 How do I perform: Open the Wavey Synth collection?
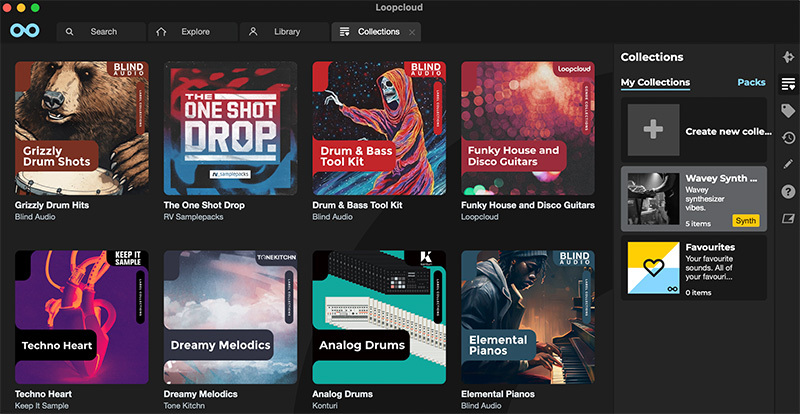pos(693,199)
